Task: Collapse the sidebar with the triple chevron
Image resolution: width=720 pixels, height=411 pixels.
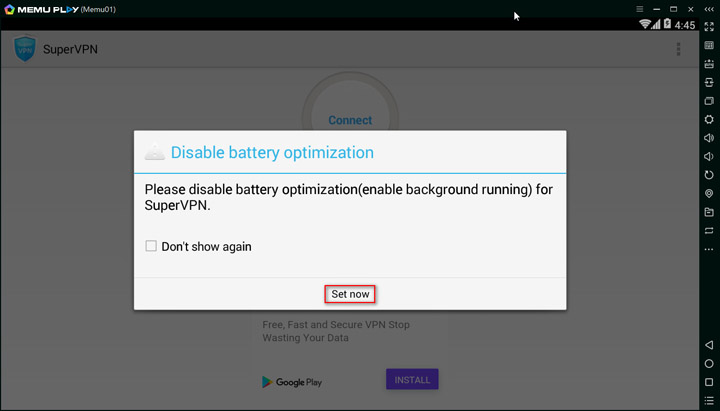Action: click(709, 9)
